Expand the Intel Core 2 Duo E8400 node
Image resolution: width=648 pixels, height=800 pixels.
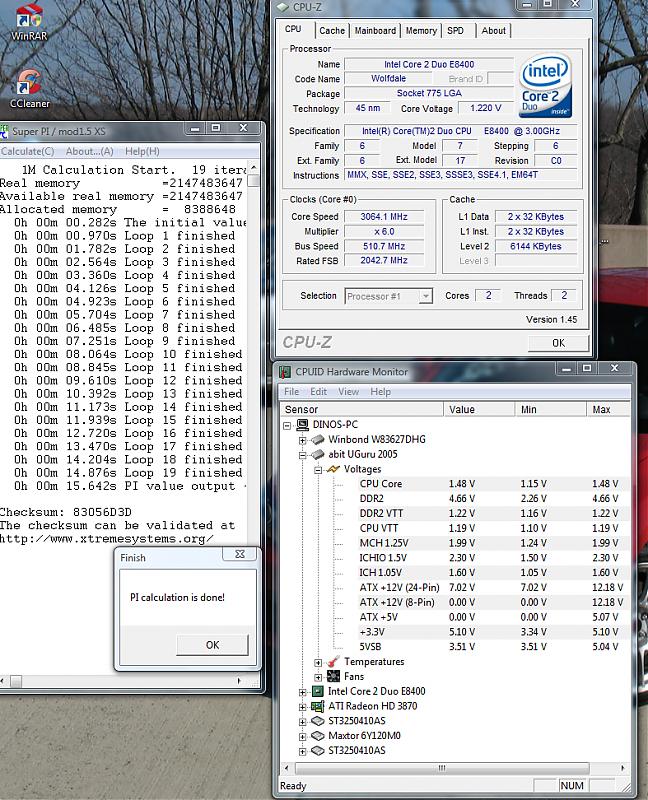pyautogui.click(x=303, y=692)
